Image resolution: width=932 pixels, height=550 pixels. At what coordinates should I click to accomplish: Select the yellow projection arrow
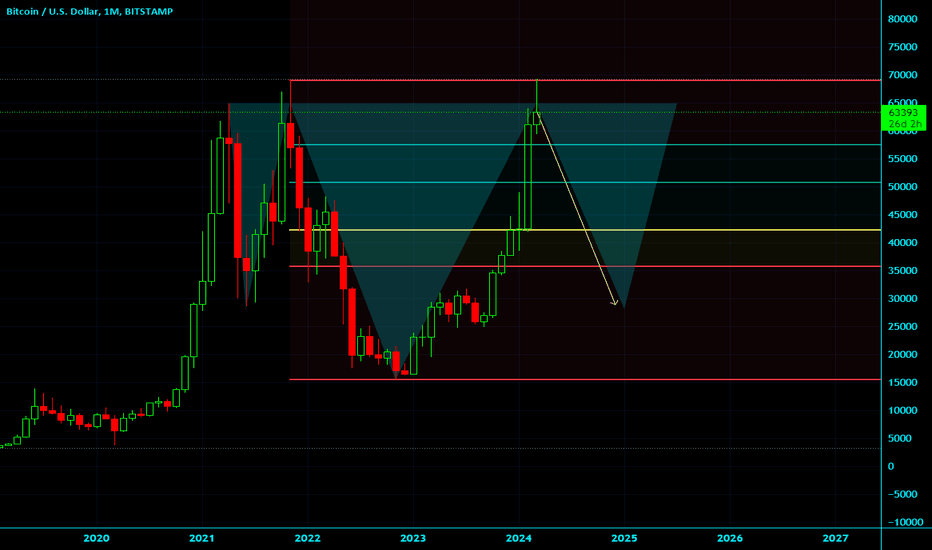[577, 208]
